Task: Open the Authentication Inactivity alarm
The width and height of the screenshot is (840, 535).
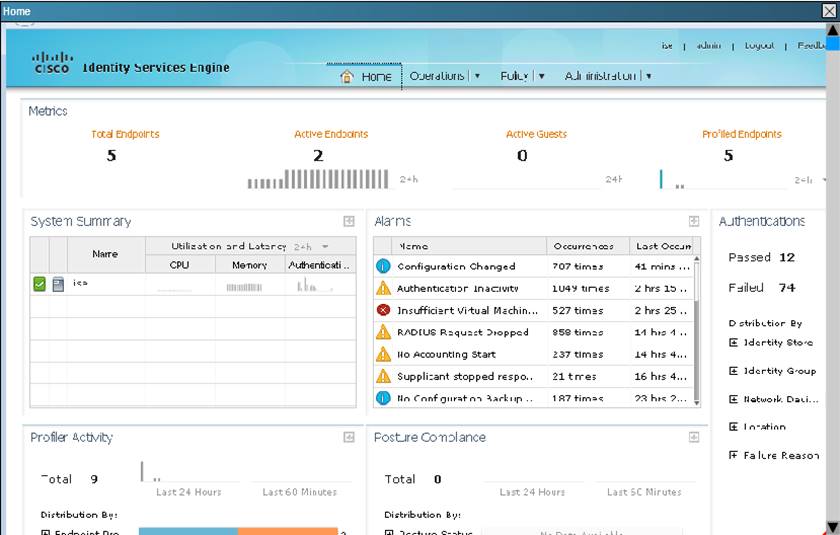Action: tap(457, 288)
